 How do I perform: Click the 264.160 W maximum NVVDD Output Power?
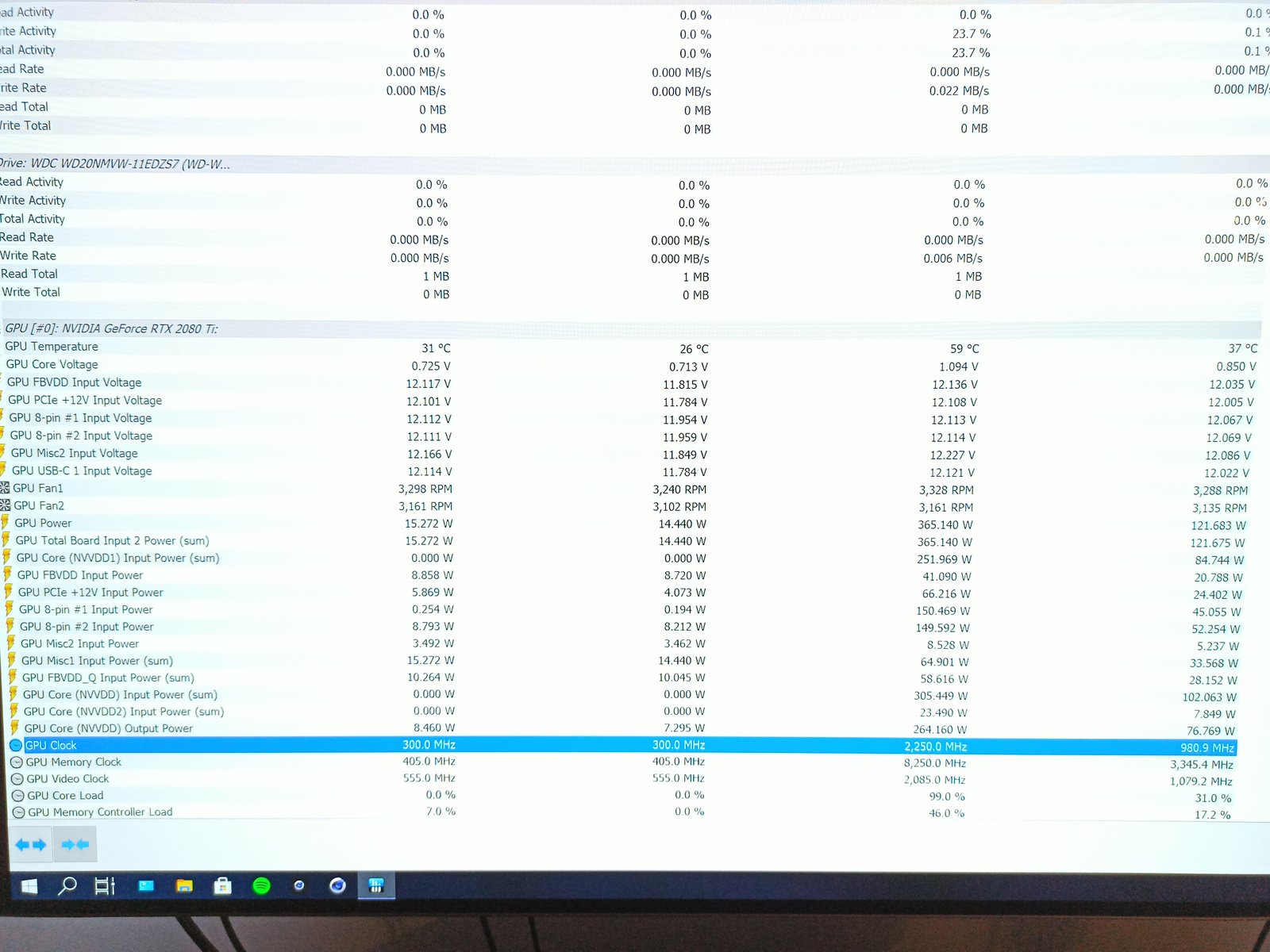pos(940,730)
